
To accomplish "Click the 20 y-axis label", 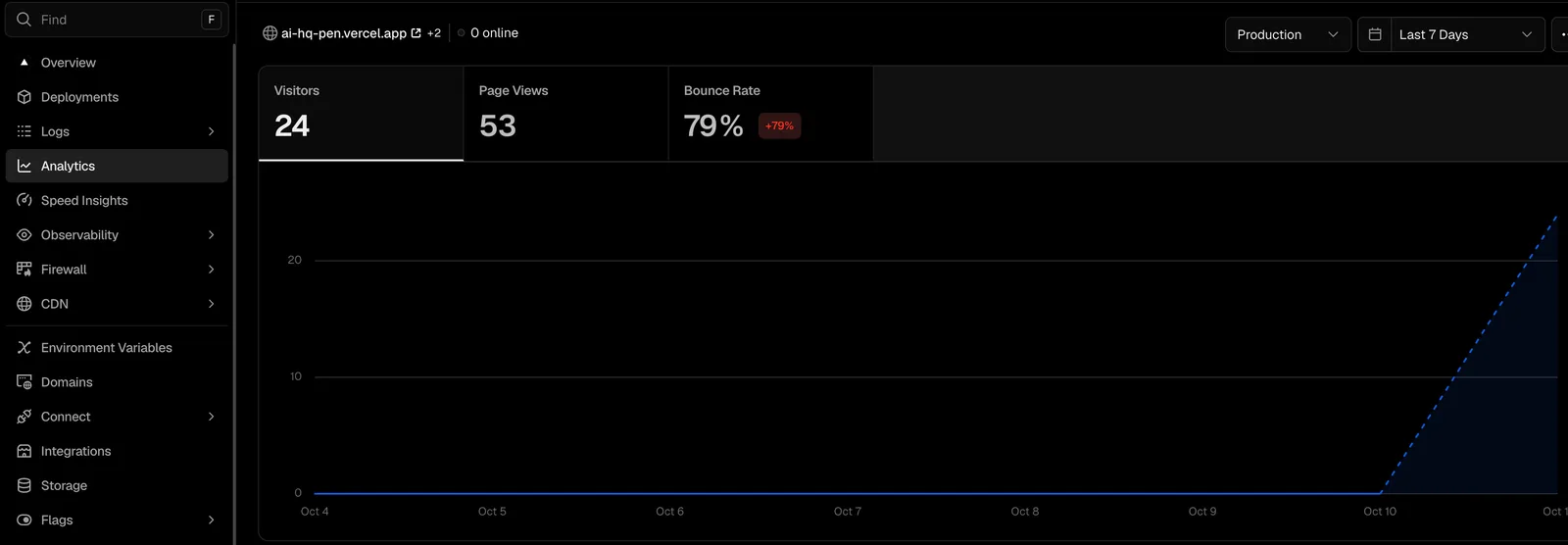I will [295, 260].
